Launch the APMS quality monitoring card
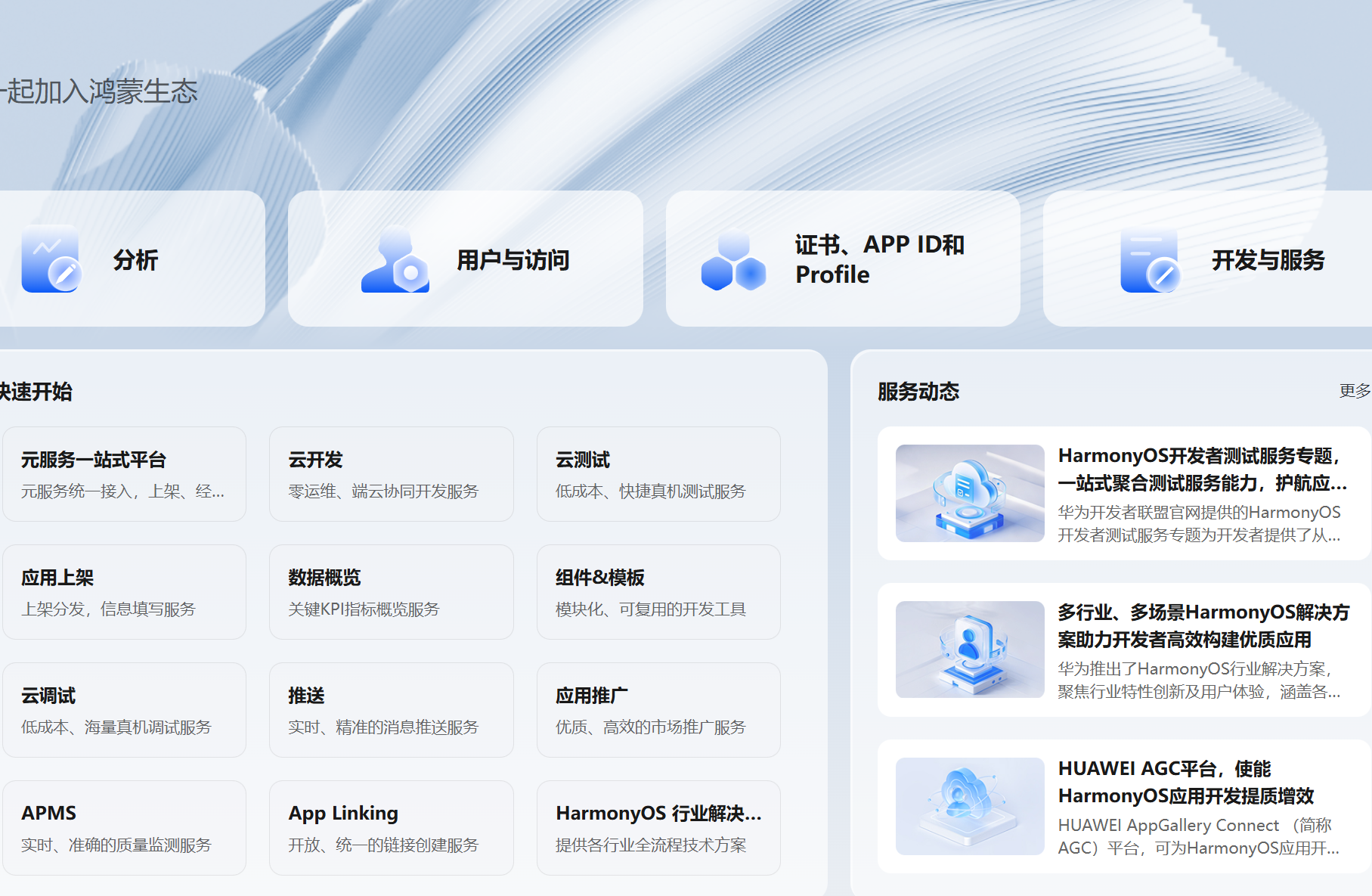The height and width of the screenshot is (896, 1372). coord(124,828)
